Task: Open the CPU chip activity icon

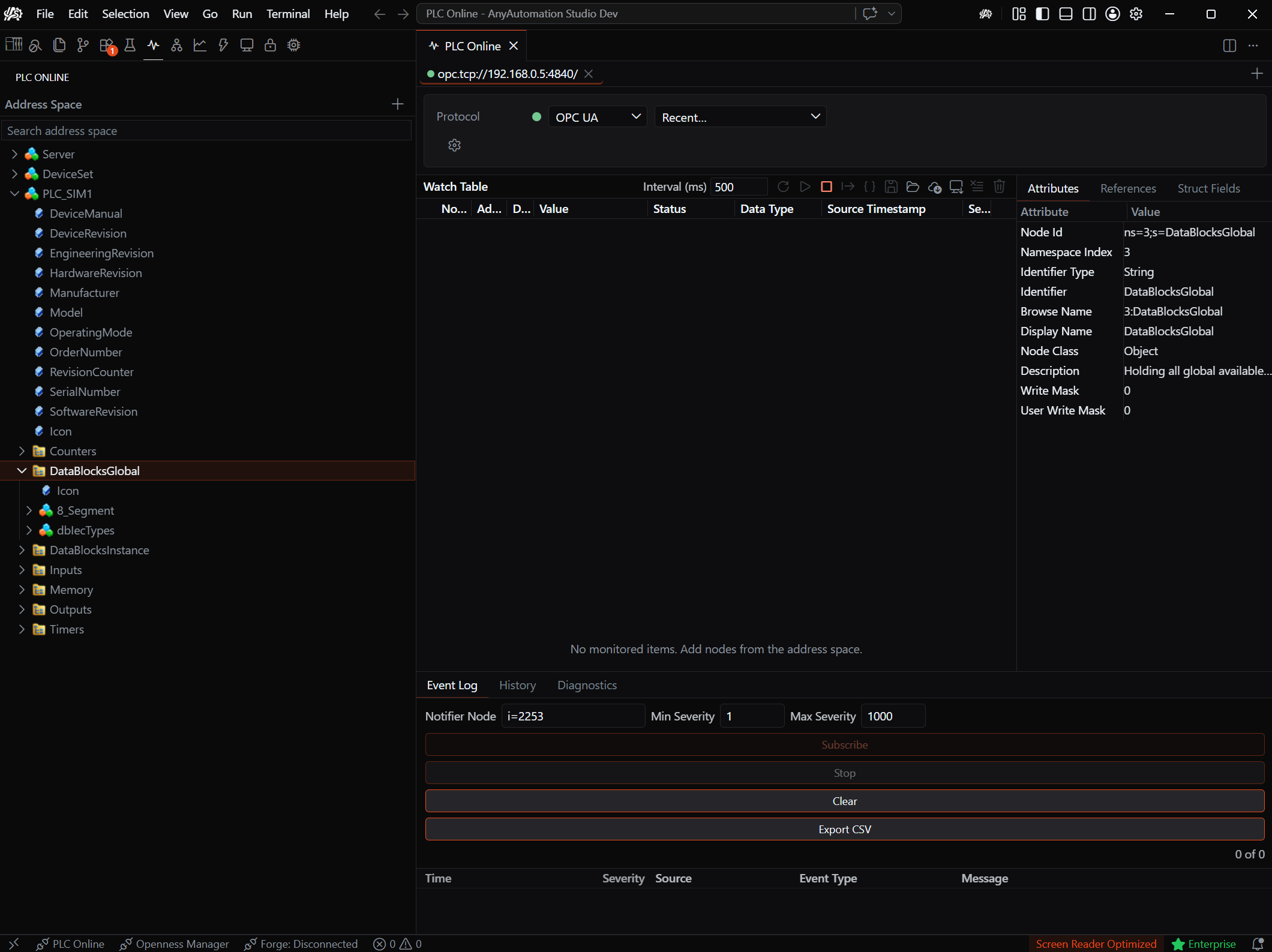Action: [x=293, y=45]
